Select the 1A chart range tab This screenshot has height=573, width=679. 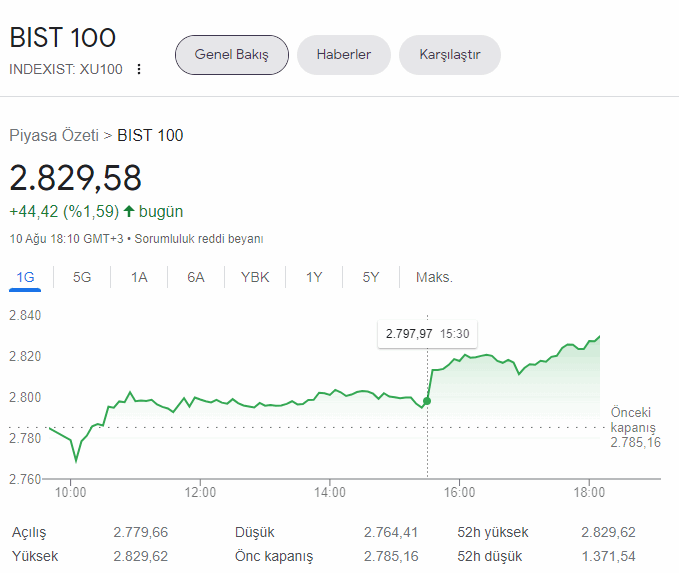click(x=139, y=277)
